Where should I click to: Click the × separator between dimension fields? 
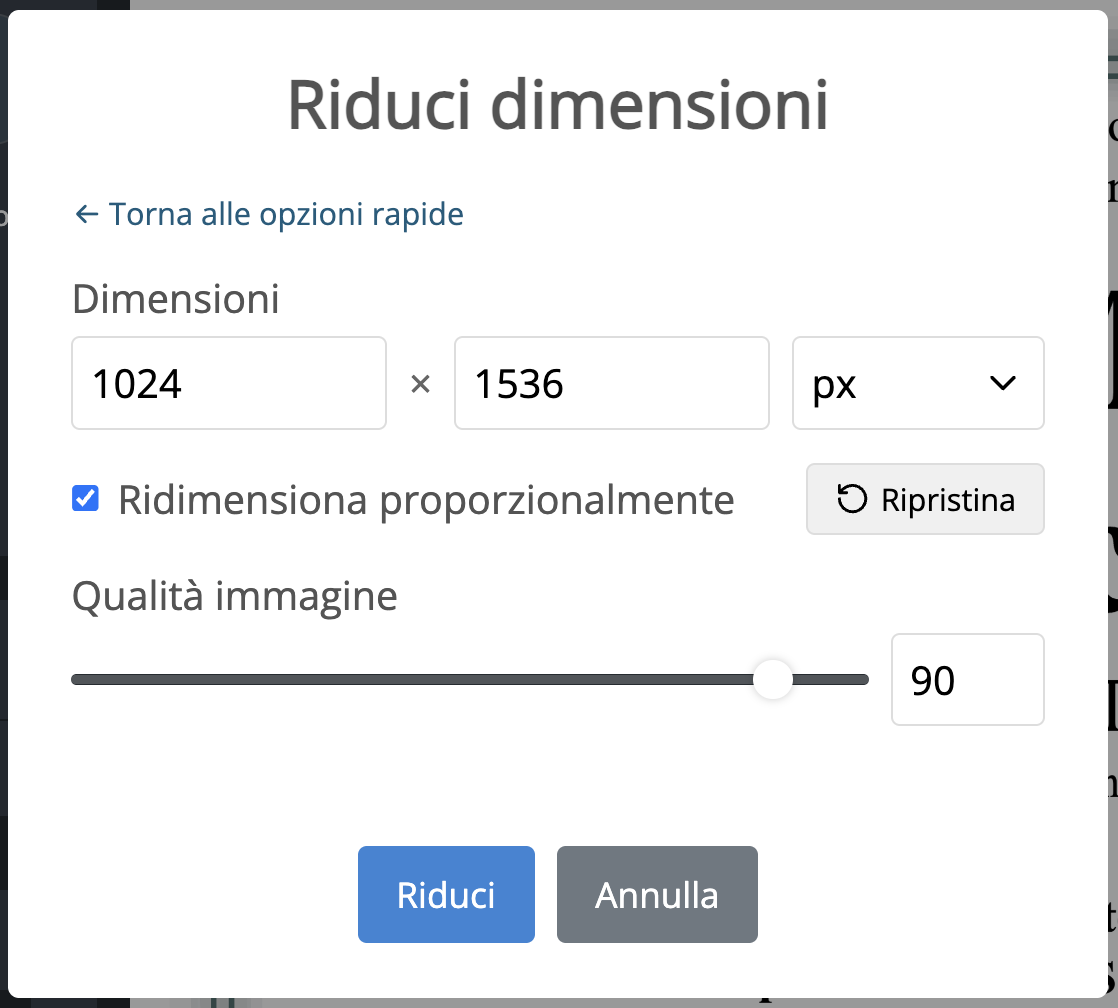pyautogui.click(x=421, y=383)
